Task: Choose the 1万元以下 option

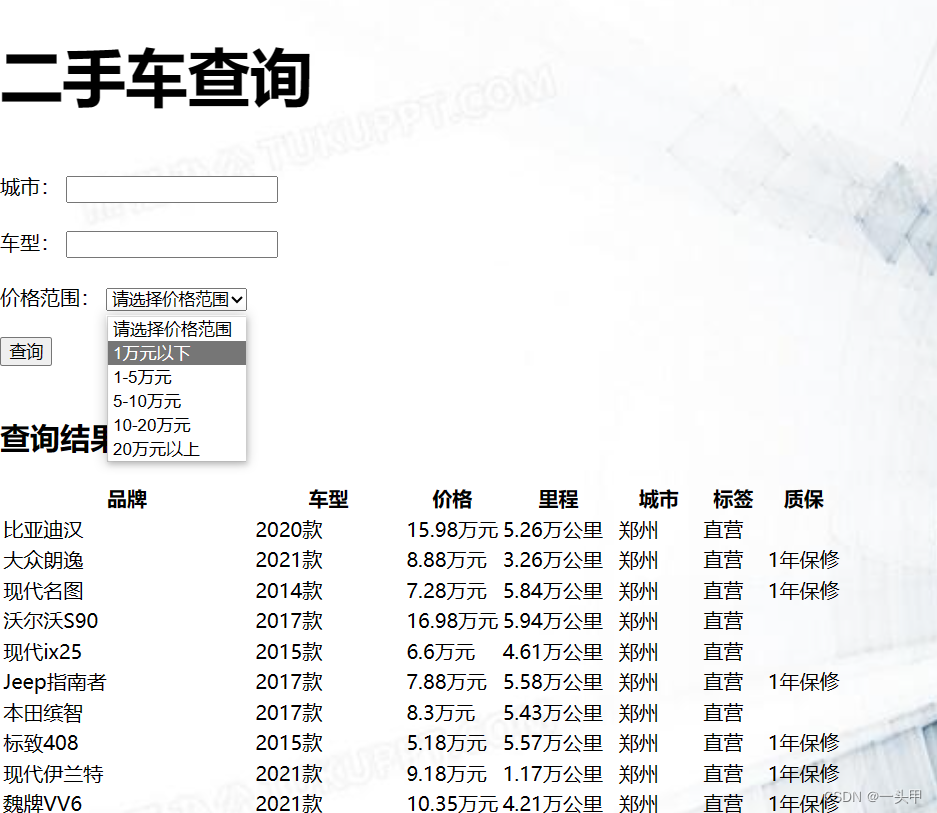Action: [176, 353]
